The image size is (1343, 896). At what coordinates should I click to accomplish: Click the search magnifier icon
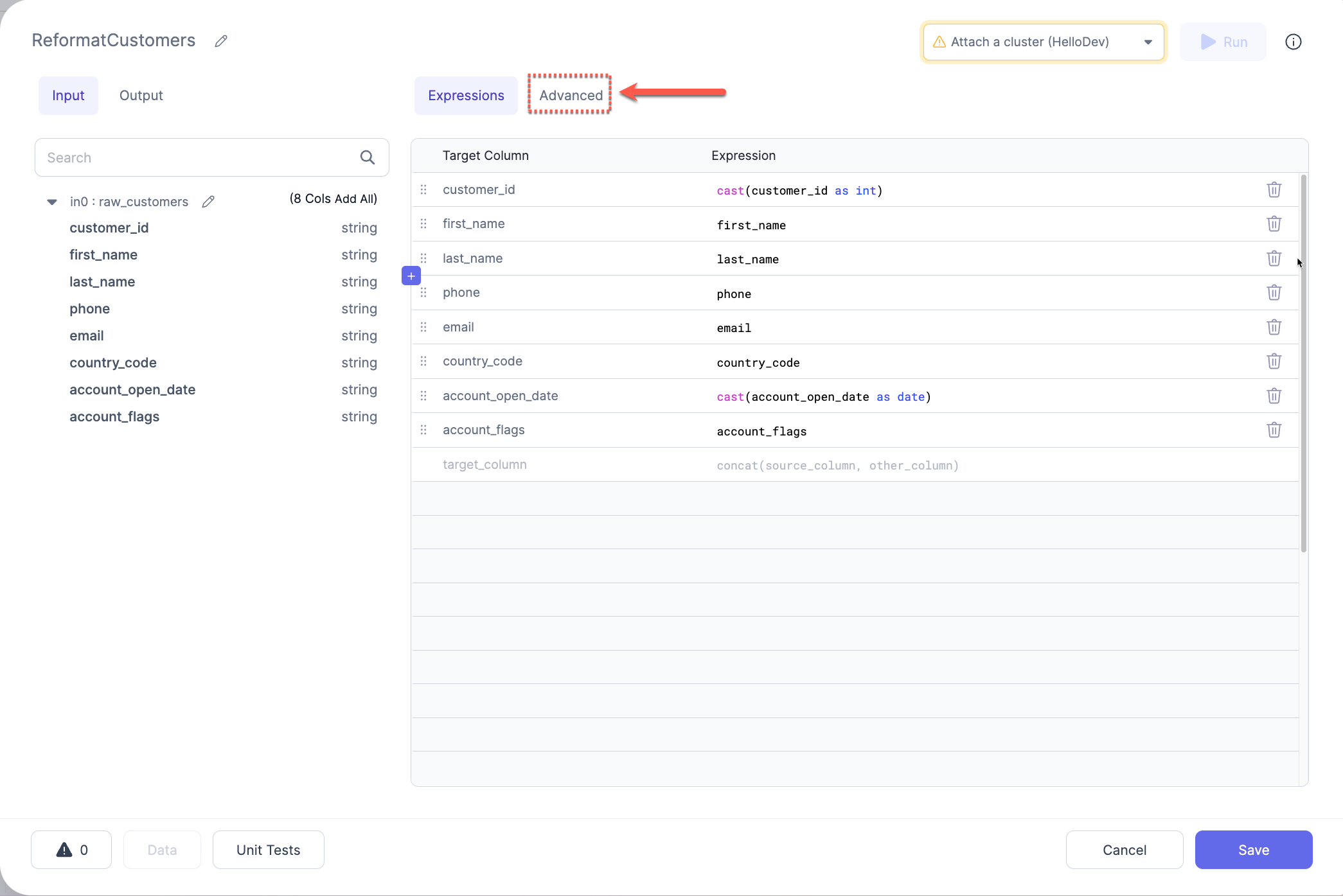(x=368, y=157)
